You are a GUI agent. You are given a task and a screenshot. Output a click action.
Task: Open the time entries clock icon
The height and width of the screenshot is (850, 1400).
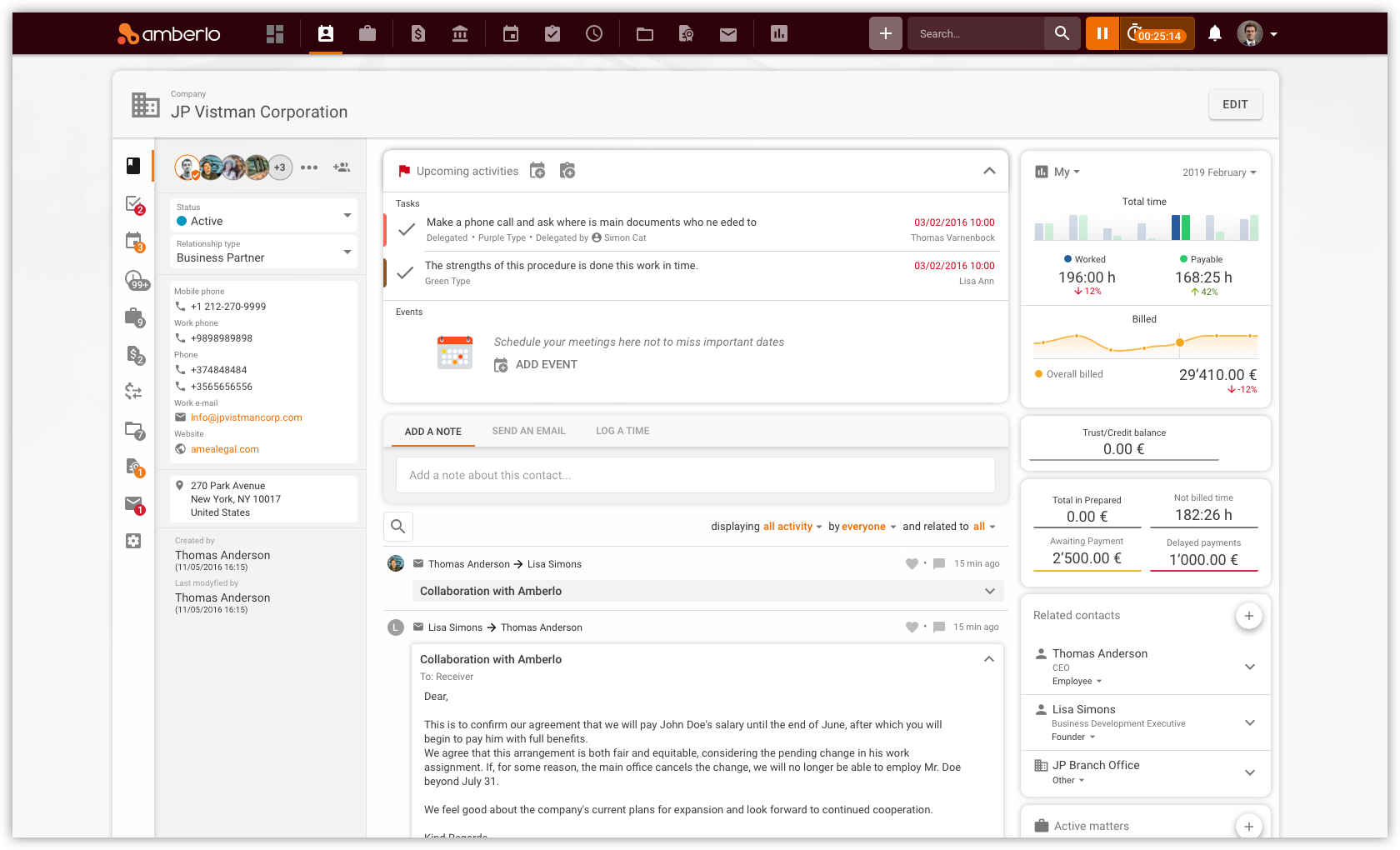click(x=594, y=34)
